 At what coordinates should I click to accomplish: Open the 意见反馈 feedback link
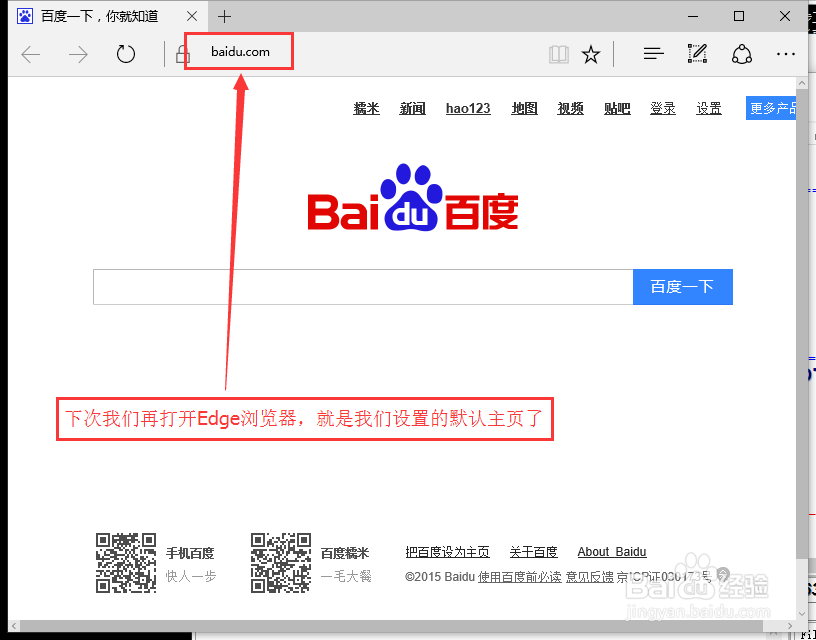[590, 577]
